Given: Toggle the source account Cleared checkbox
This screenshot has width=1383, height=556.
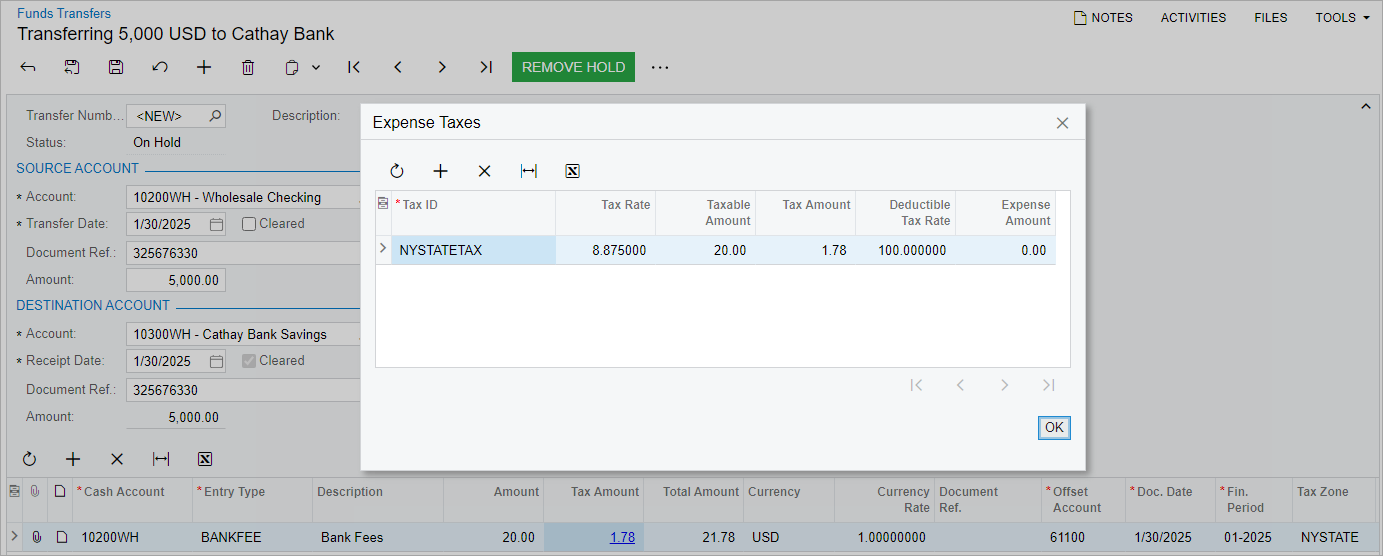Looking at the screenshot, I should [249, 224].
